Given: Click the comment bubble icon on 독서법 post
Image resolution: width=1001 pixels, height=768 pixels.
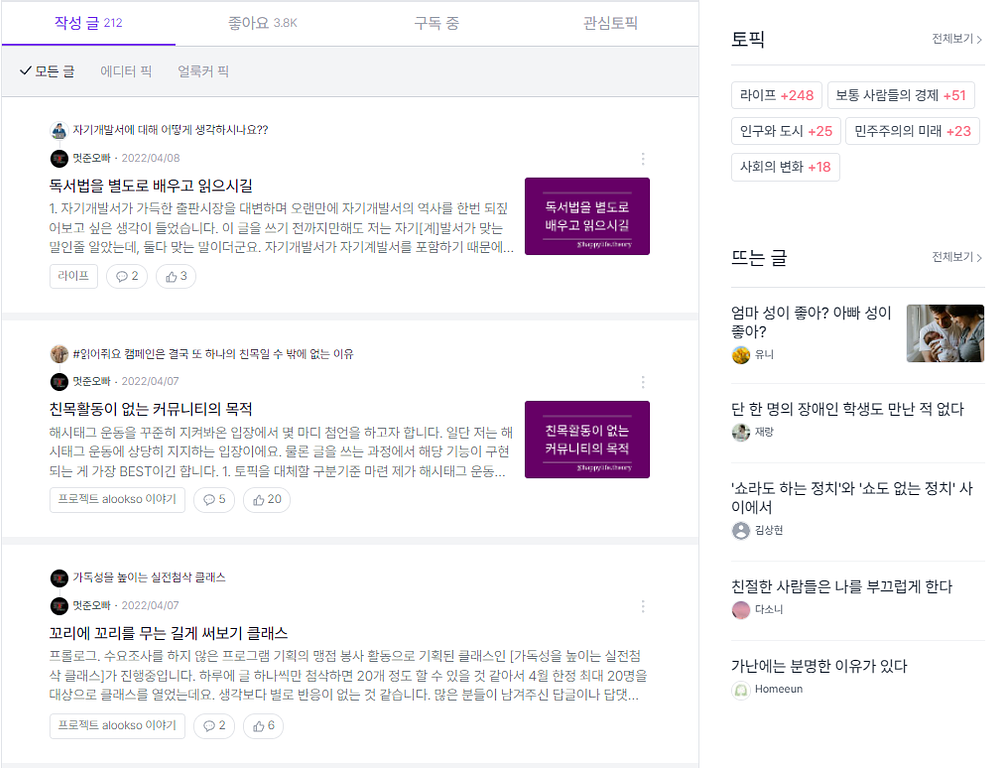Looking at the screenshot, I should [125, 276].
